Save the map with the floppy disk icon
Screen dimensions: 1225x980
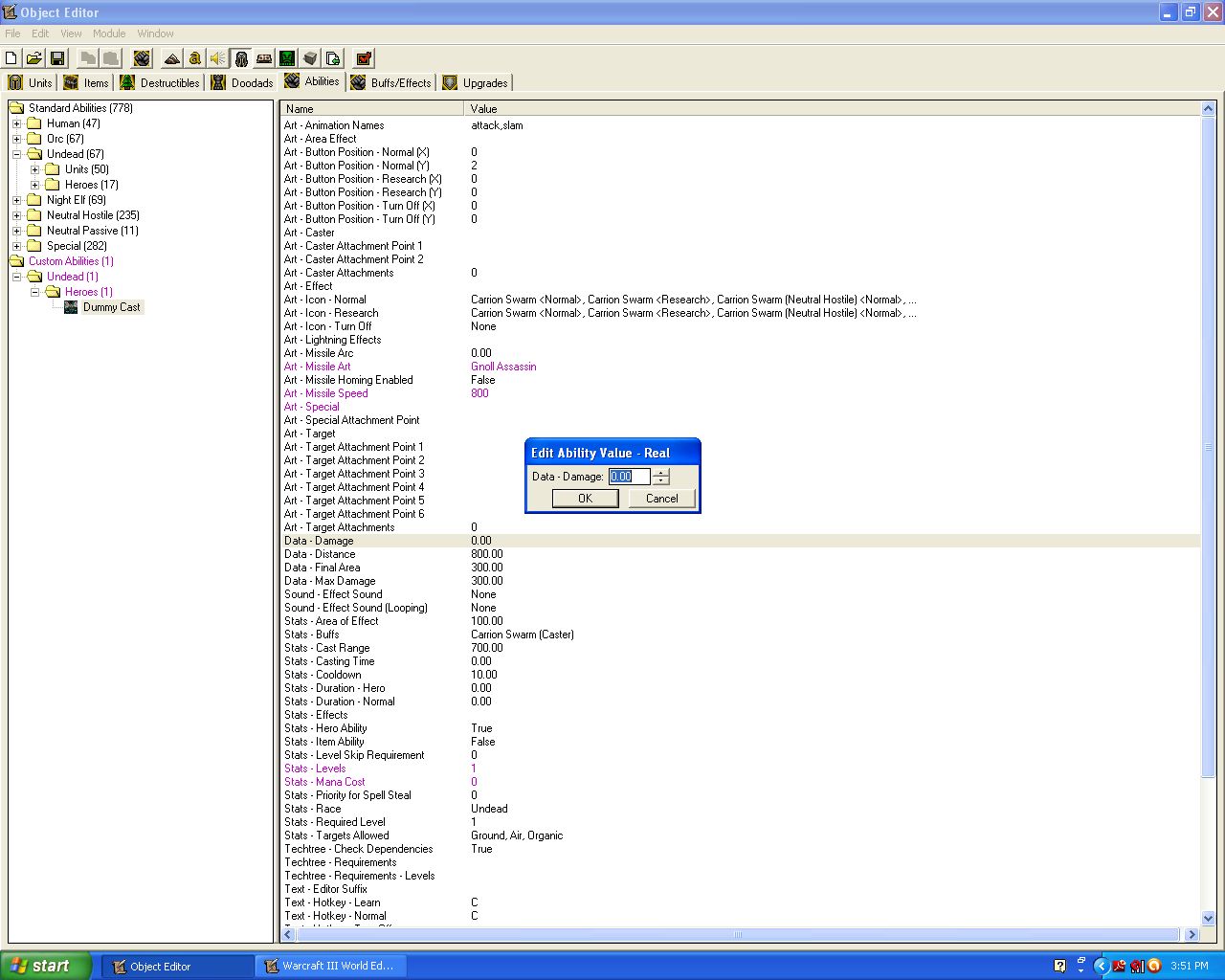(57, 58)
